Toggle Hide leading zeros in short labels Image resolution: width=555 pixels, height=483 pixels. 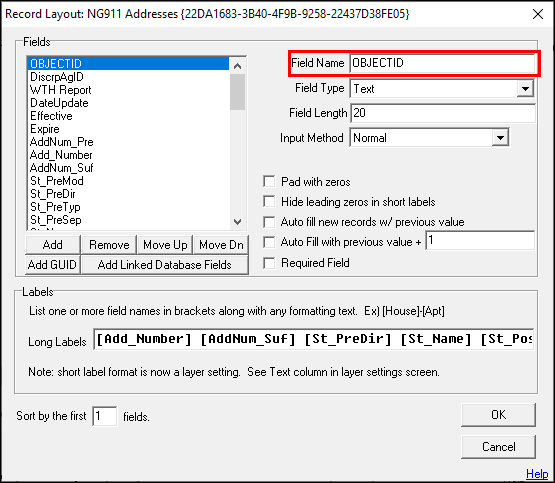[x=269, y=201]
